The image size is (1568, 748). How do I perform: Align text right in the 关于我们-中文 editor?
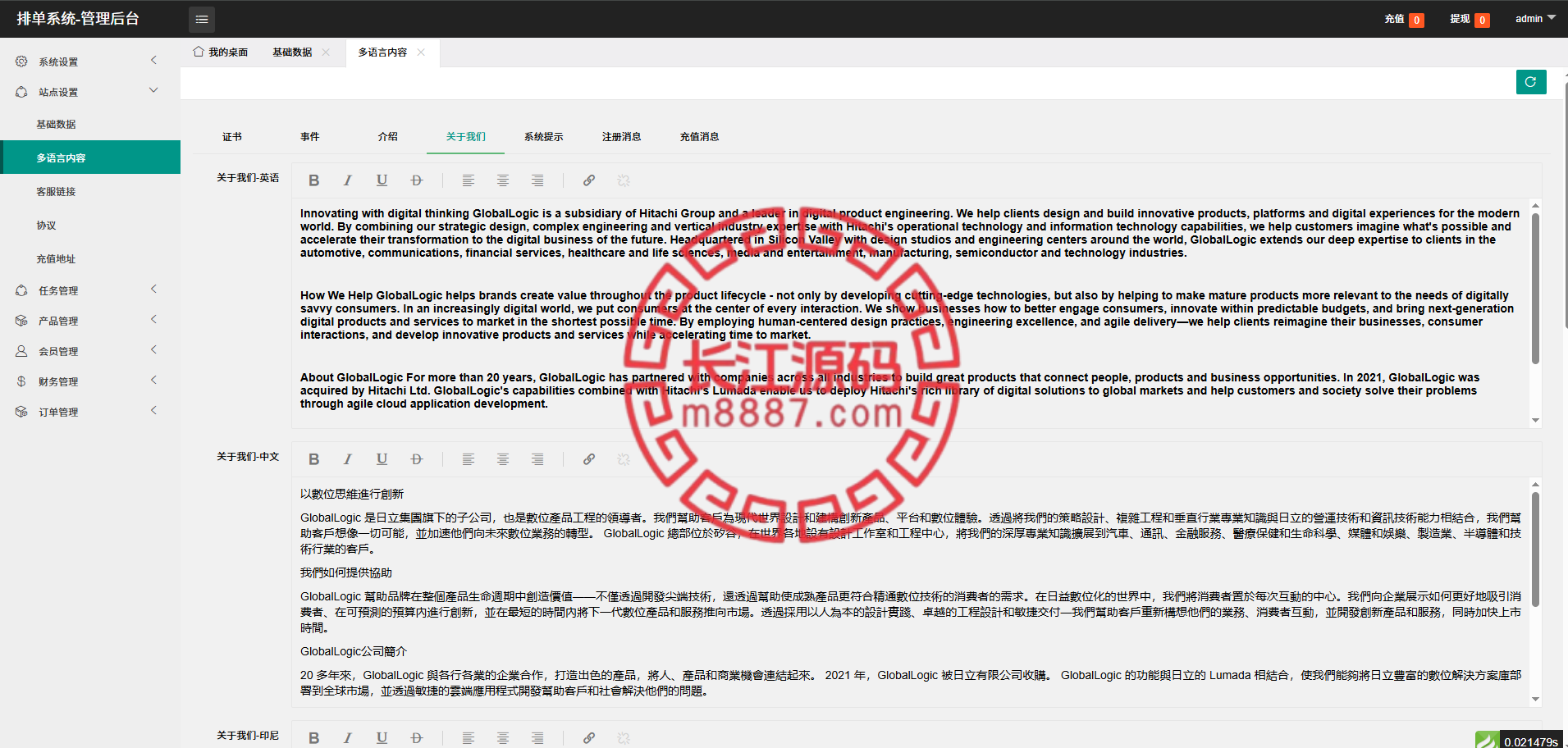click(537, 459)
